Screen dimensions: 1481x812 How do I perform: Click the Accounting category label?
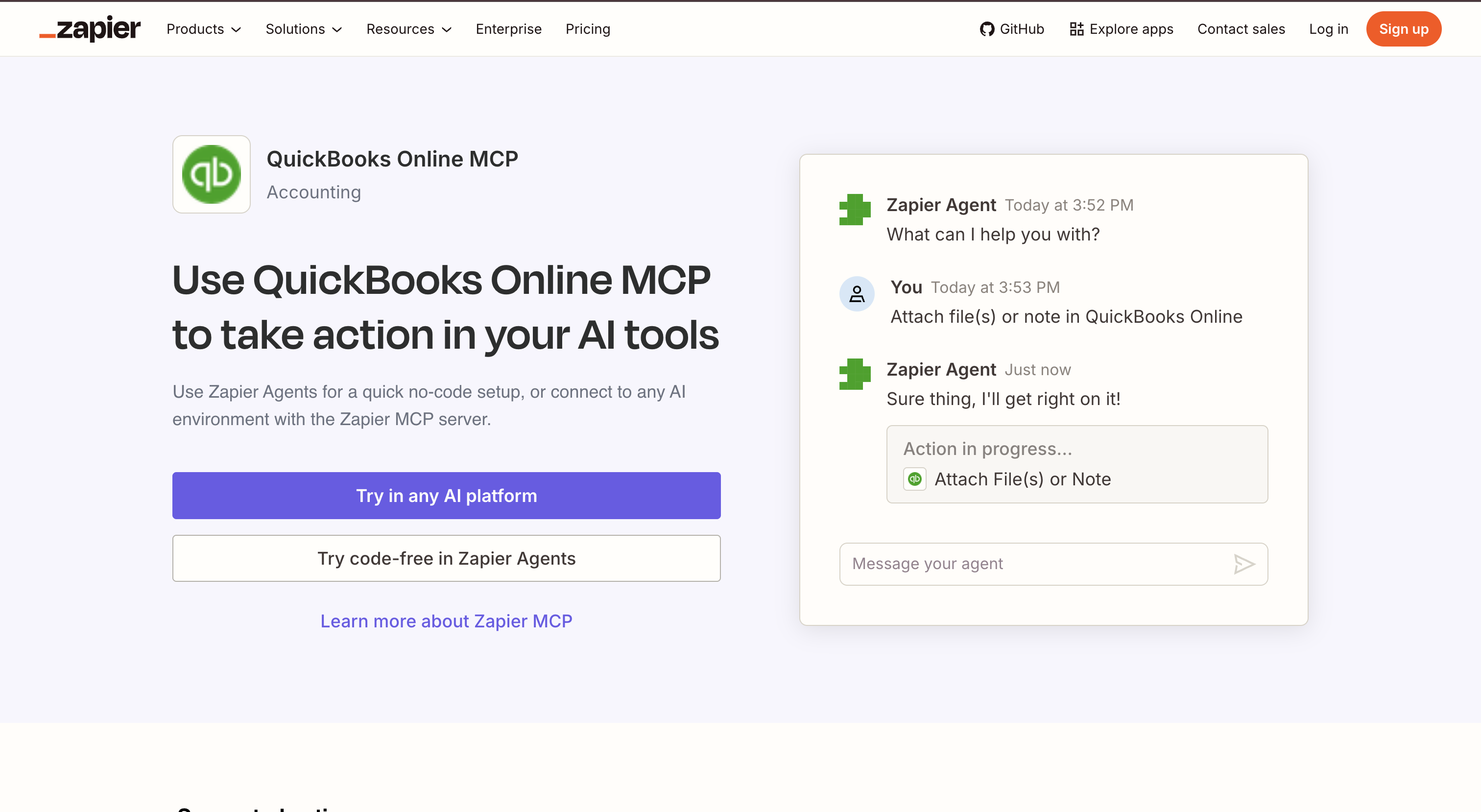(314, 192)
